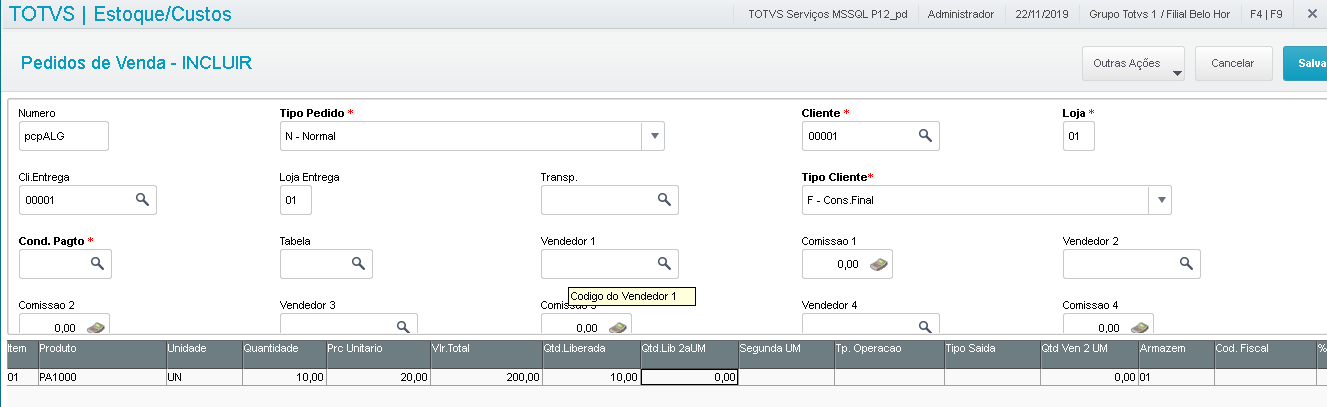Click the F4 | F9 shortcut indicator
This screenshot has width=1327, height=407.
tap(1266, 14)
